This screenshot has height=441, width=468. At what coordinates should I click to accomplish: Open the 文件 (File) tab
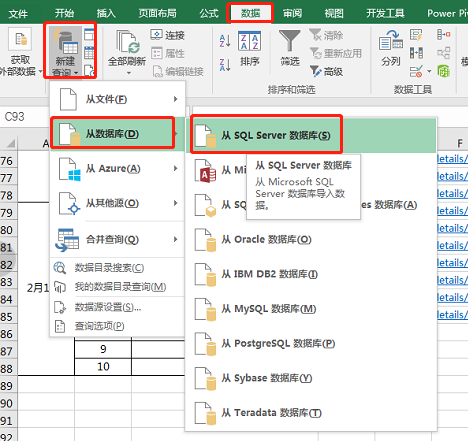(18, 13)
